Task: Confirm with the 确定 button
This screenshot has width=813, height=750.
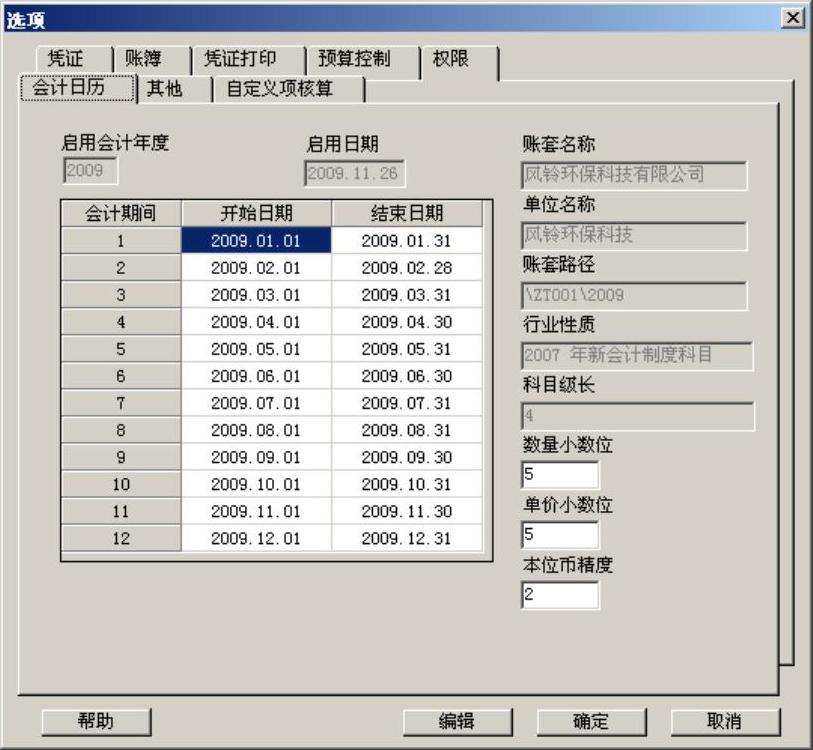Action: 591,721
